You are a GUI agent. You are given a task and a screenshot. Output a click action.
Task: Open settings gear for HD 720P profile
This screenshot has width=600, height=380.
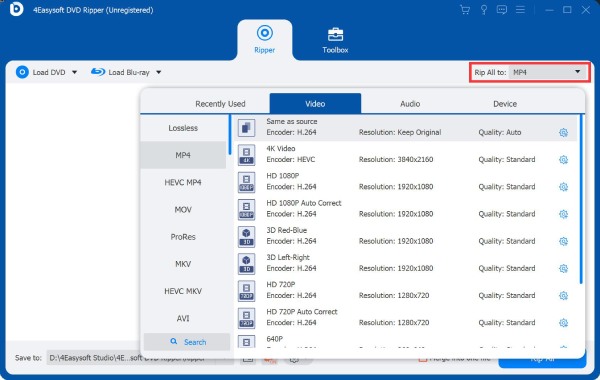click(x=563, y=295)
